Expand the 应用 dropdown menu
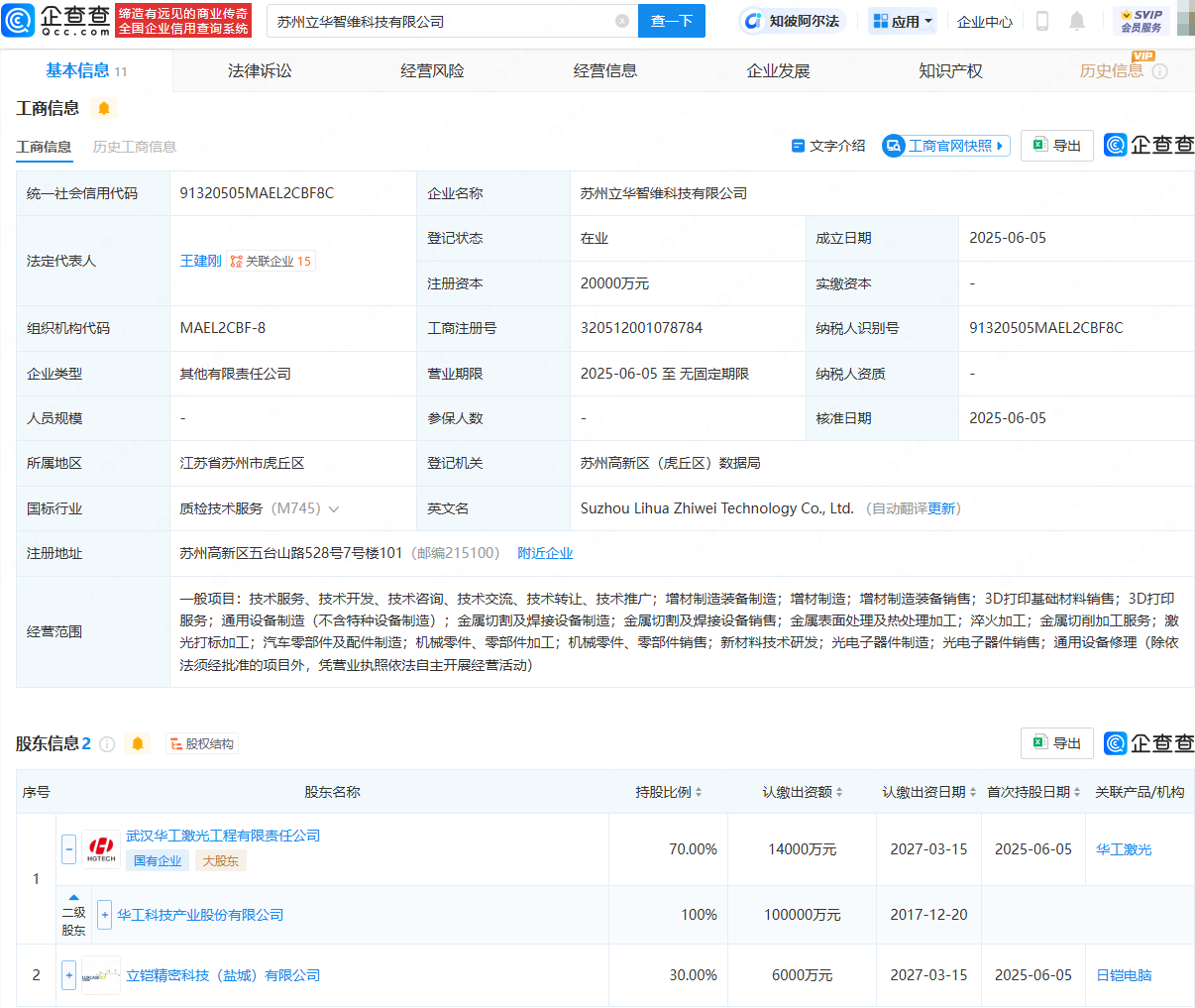The height and width of the screenshot is (1008, 1195). (904, 21)
